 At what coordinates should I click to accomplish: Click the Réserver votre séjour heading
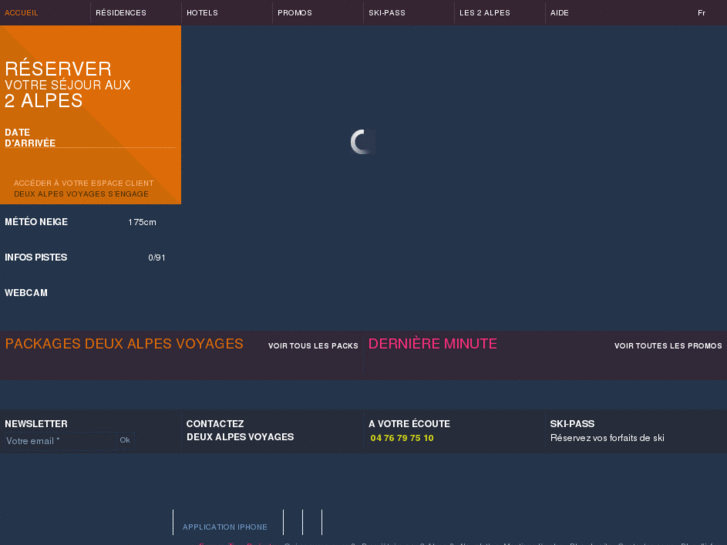click(x=68, y=84)
